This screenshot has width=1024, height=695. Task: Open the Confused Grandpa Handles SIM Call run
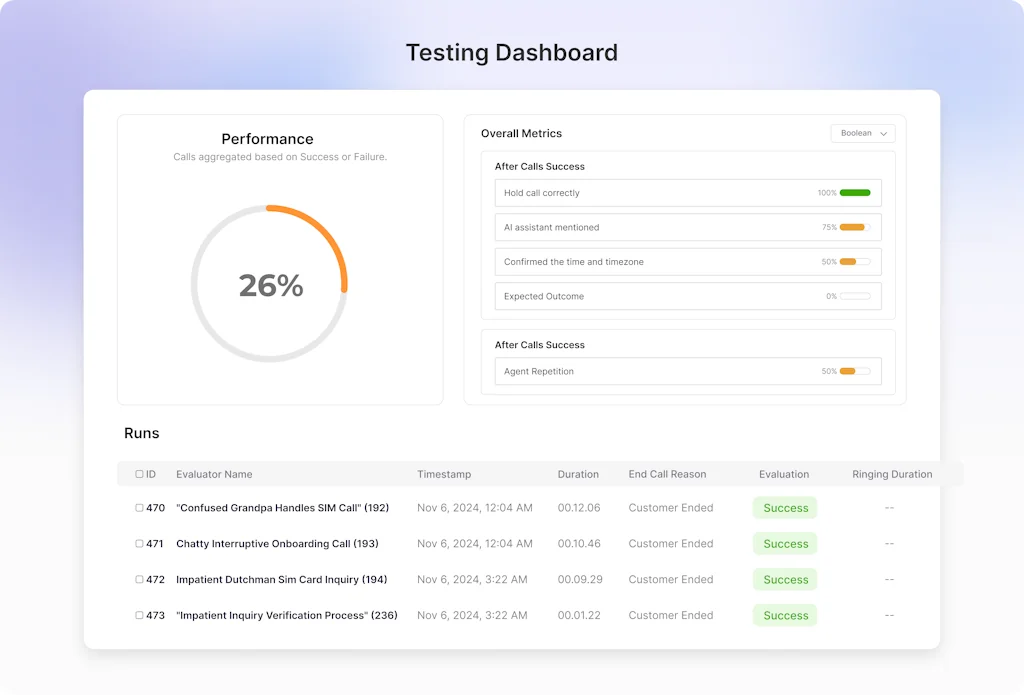click(x=282, y=508)
